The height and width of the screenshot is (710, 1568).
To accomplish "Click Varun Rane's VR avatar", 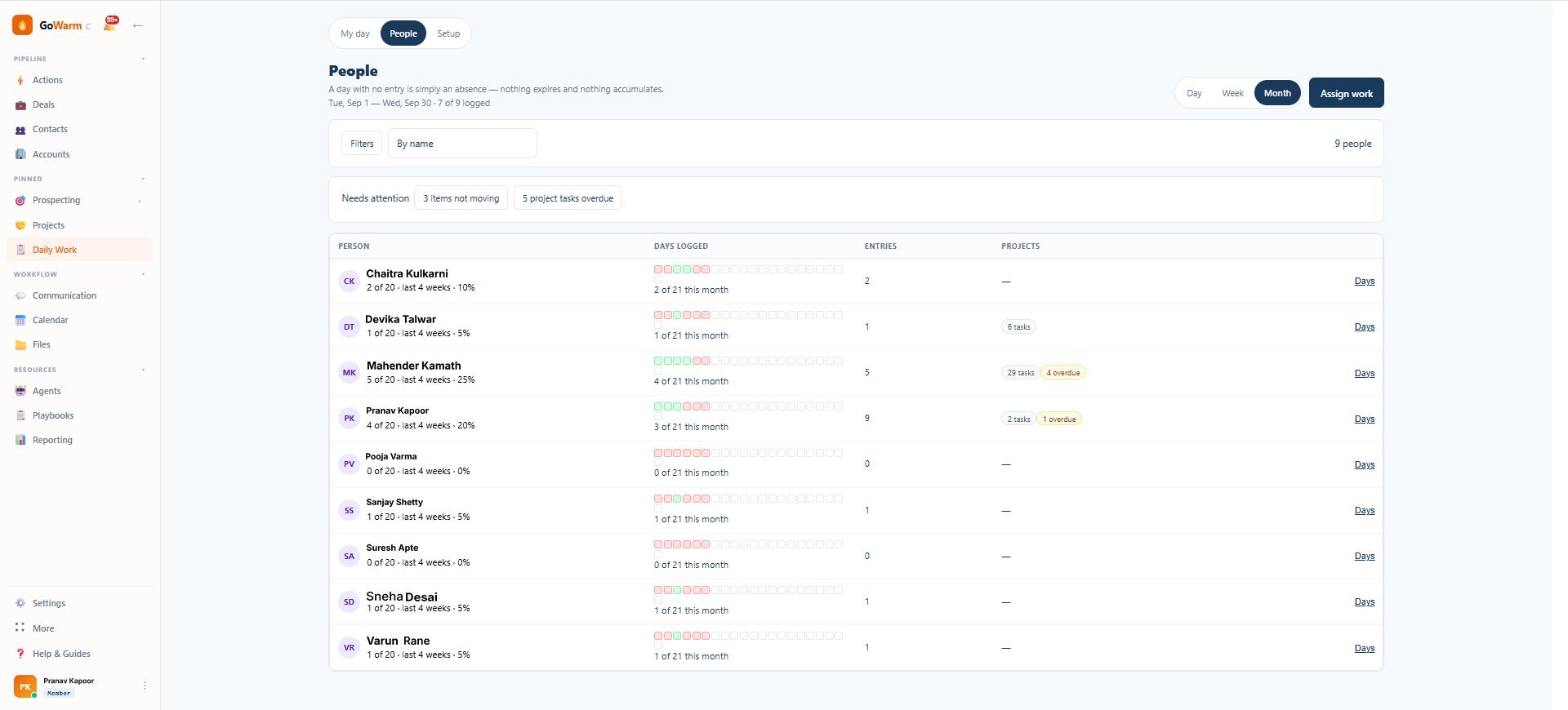I will pos(349,647).
